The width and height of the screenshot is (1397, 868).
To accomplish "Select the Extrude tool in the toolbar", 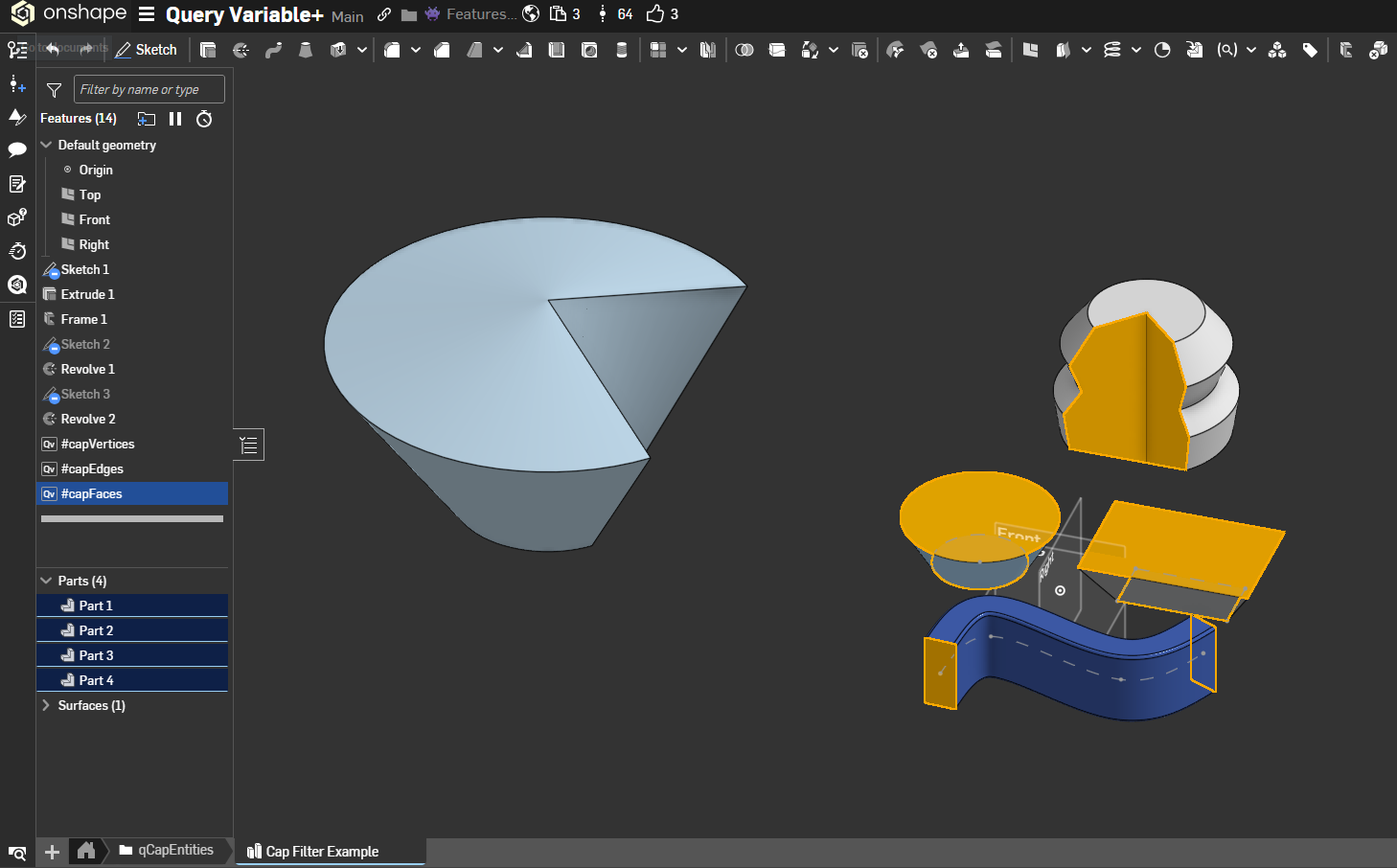I will pyautogui.click(x=208, y=50).
